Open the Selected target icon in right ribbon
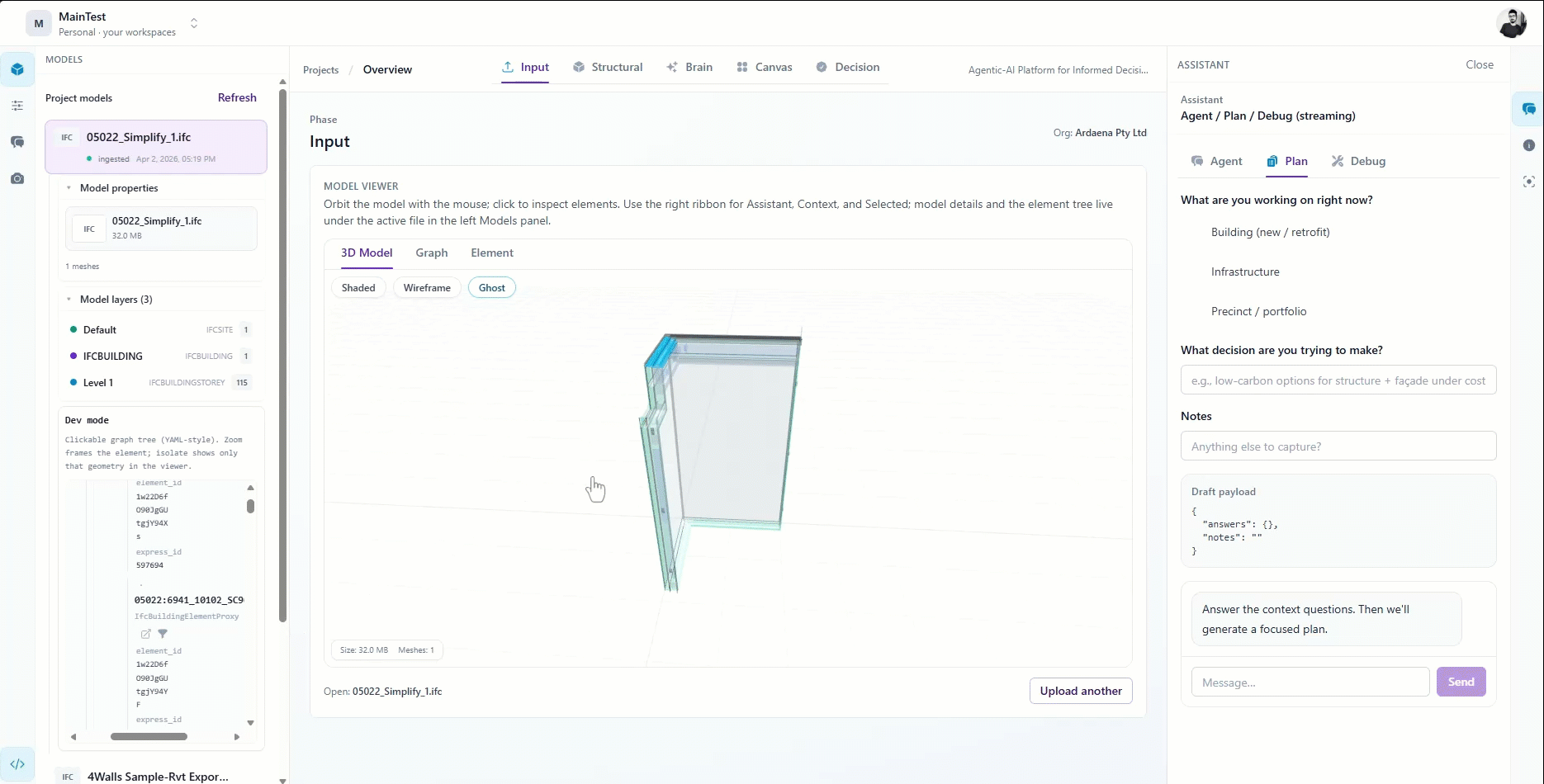The image size is (1544, 784). coord(1528,182)
